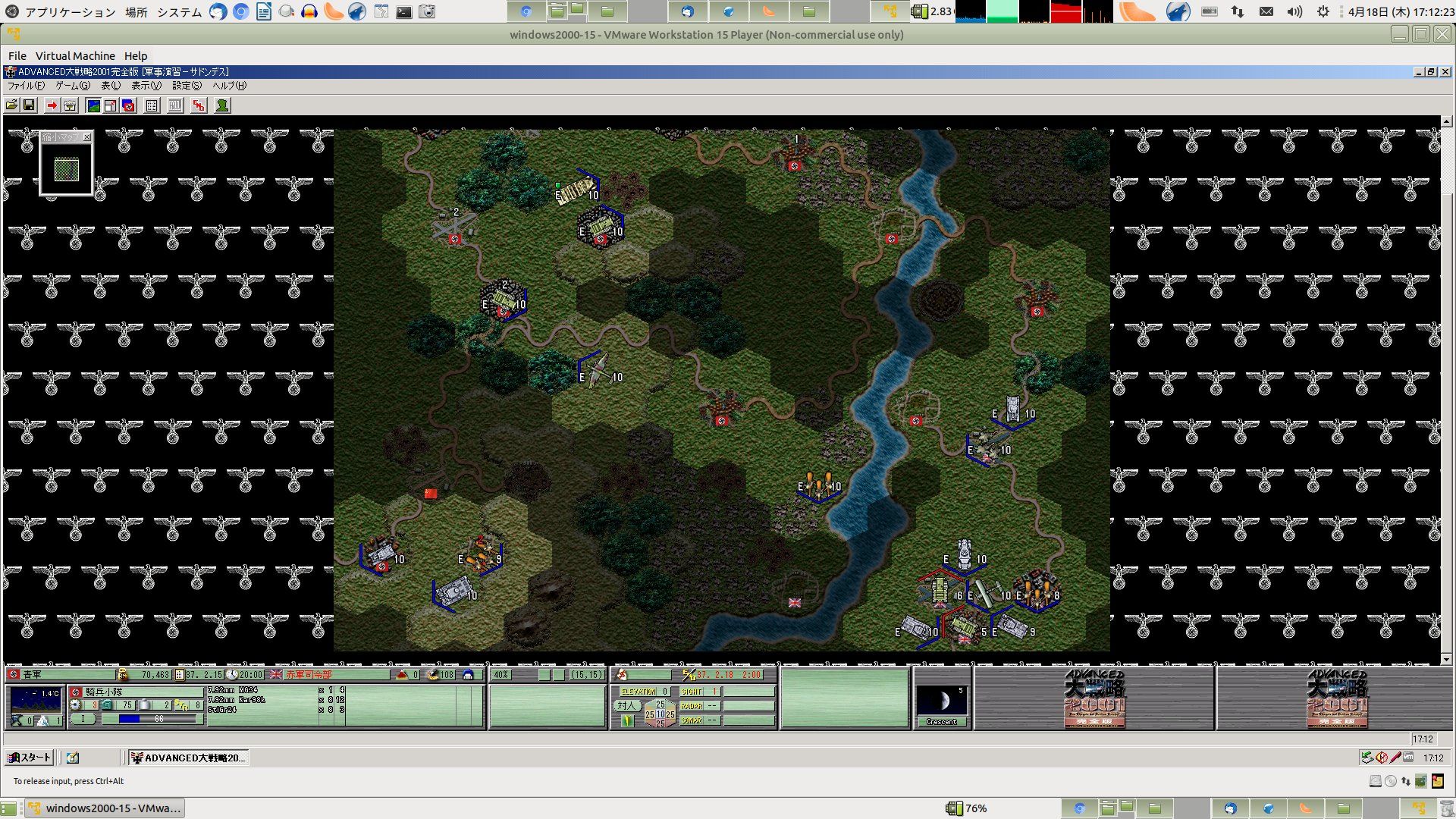Click the 騎兵小隊 unit name
Screen dimensions: 1456x819
click(104, 692)
